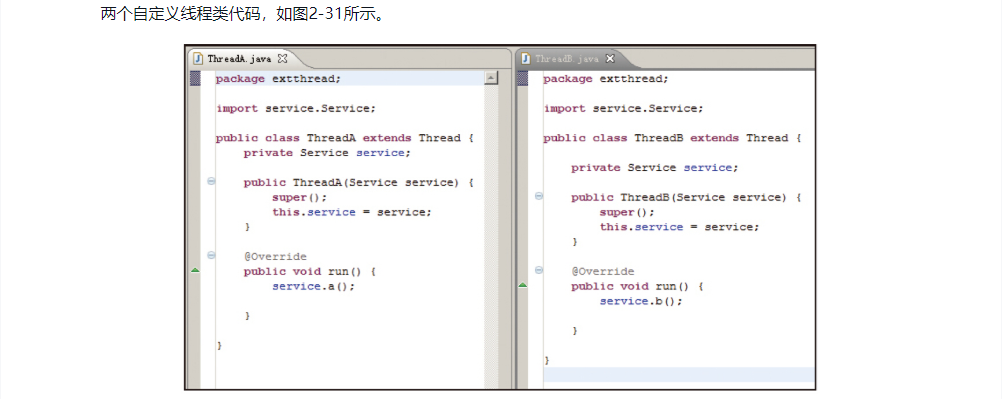Click the "@Override" annotation in ThreadB.java
Viewport: 1002px width, 399px height.
603,271
